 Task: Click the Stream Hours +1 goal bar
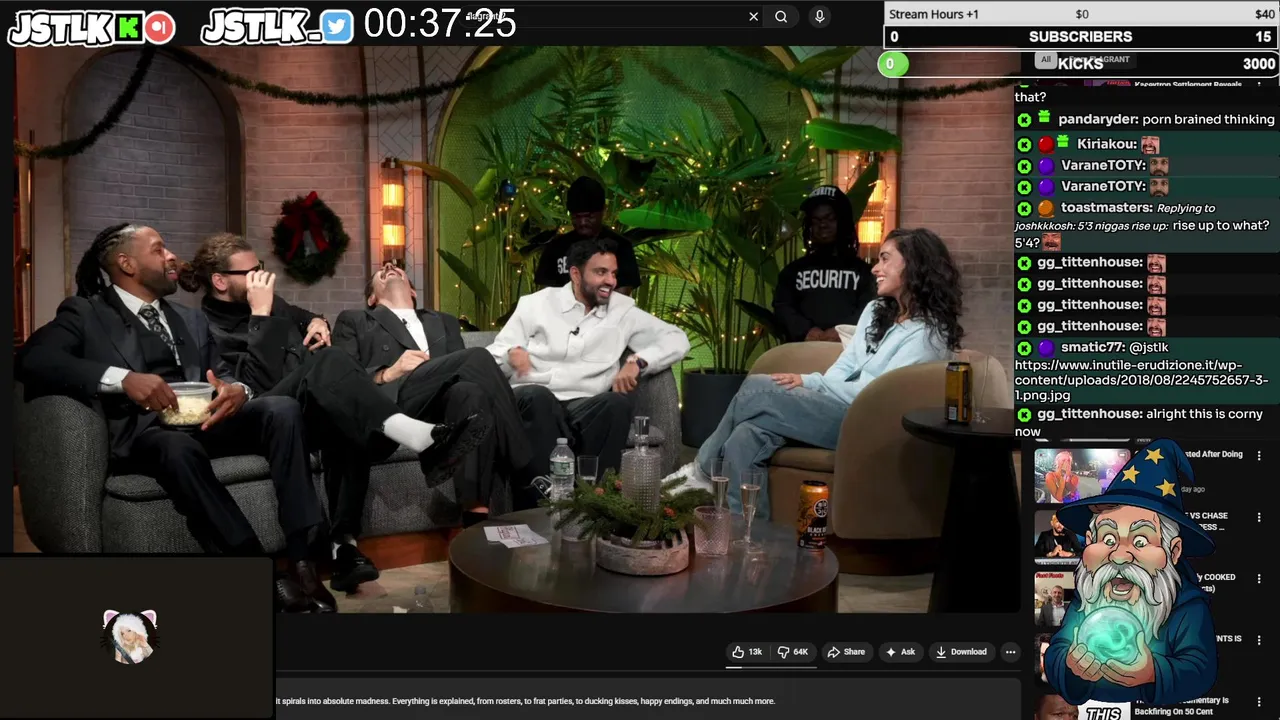1081,14
